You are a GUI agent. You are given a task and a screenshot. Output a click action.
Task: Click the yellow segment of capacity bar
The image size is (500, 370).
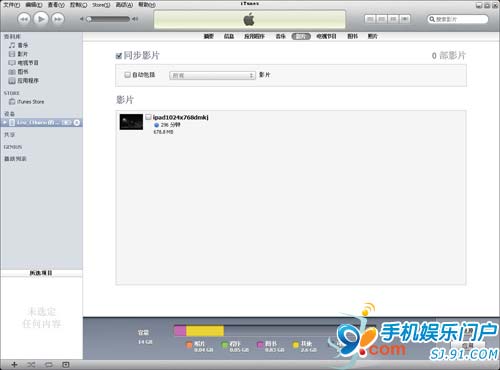pyautogui.click(x=205, y=331)
